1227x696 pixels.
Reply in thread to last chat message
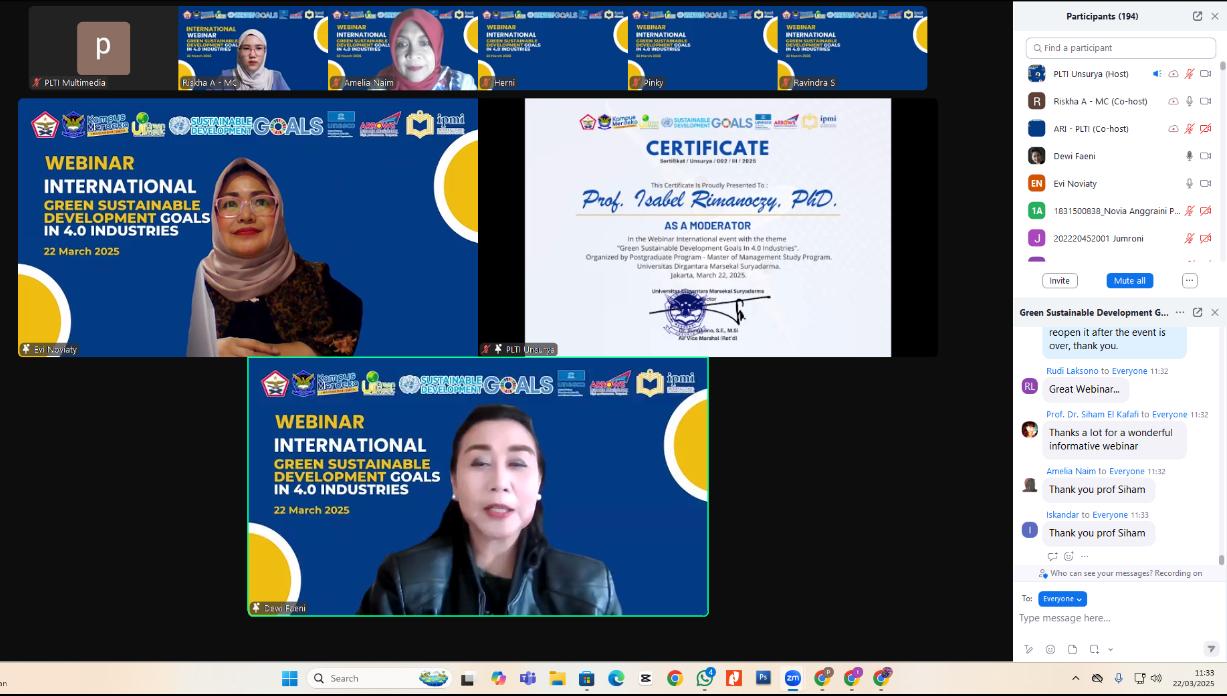[1052, 556]
